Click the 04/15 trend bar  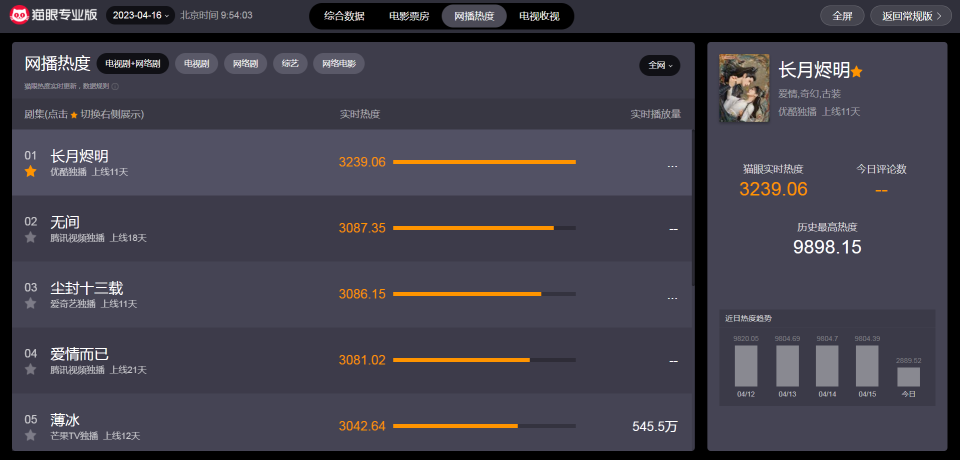tap(867, 366)
